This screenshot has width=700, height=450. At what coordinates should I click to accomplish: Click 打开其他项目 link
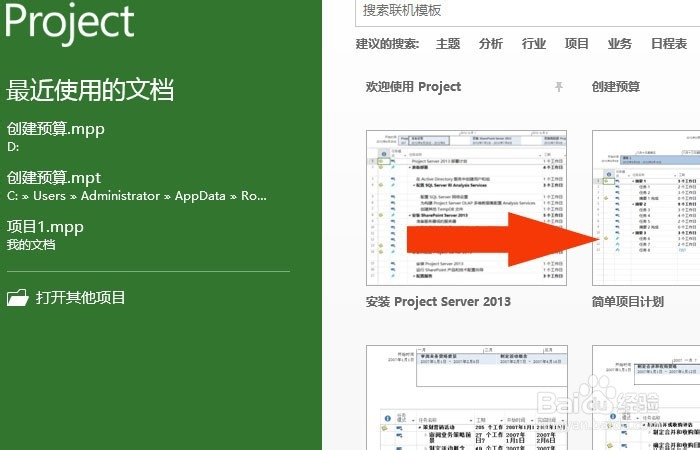80,298
